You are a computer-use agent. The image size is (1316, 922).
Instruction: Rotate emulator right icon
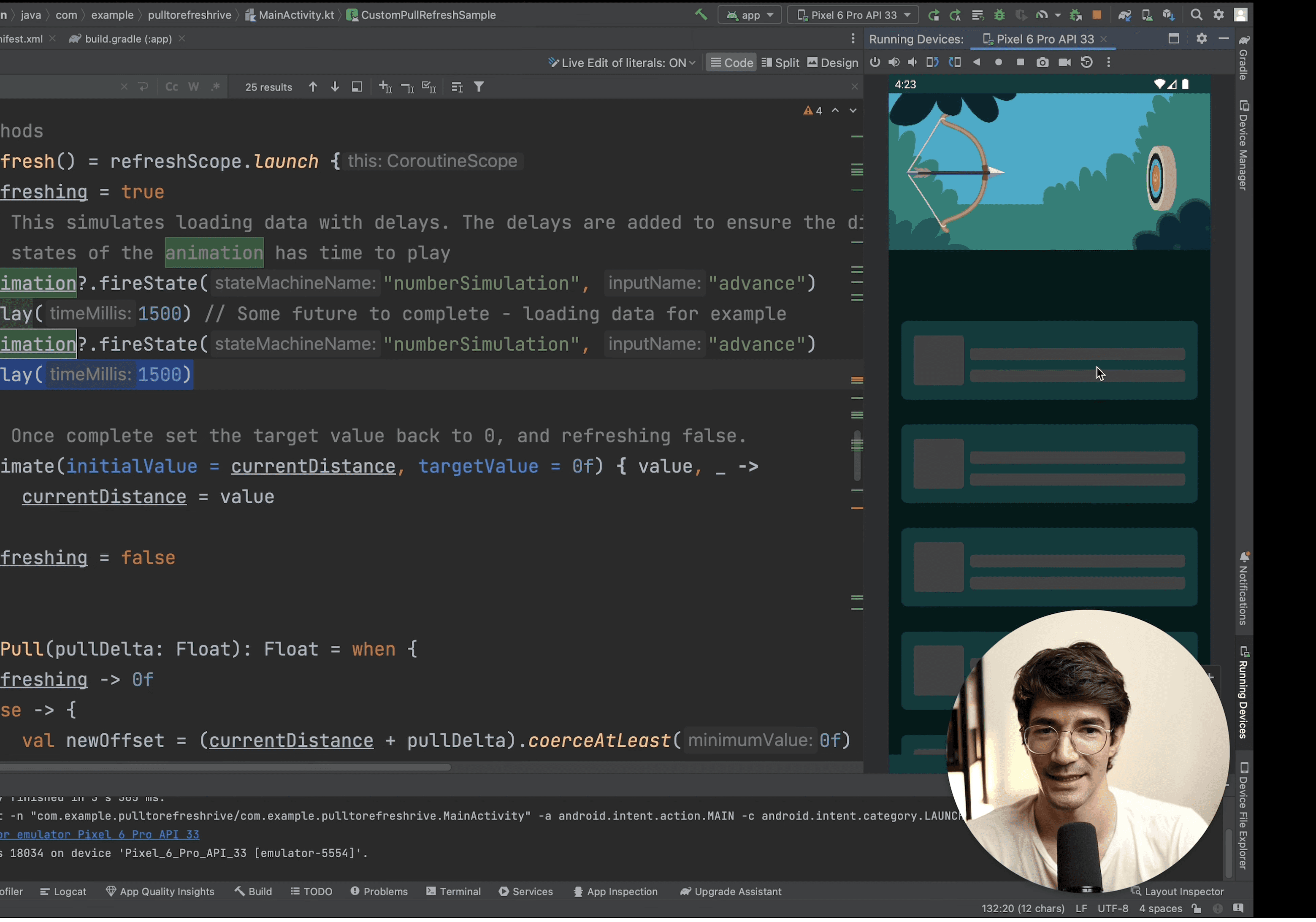pos(954,62)
